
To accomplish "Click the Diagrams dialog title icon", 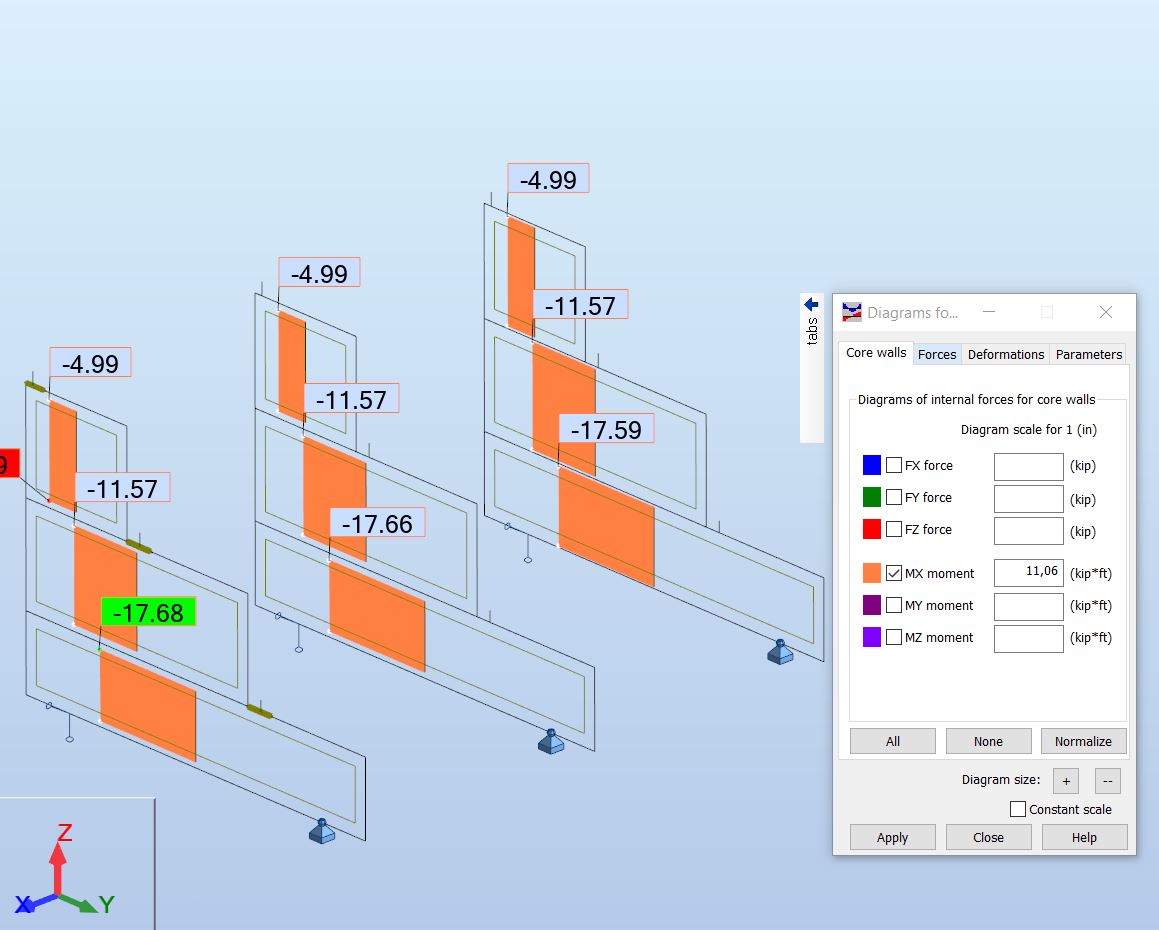I will pos(852,312).
